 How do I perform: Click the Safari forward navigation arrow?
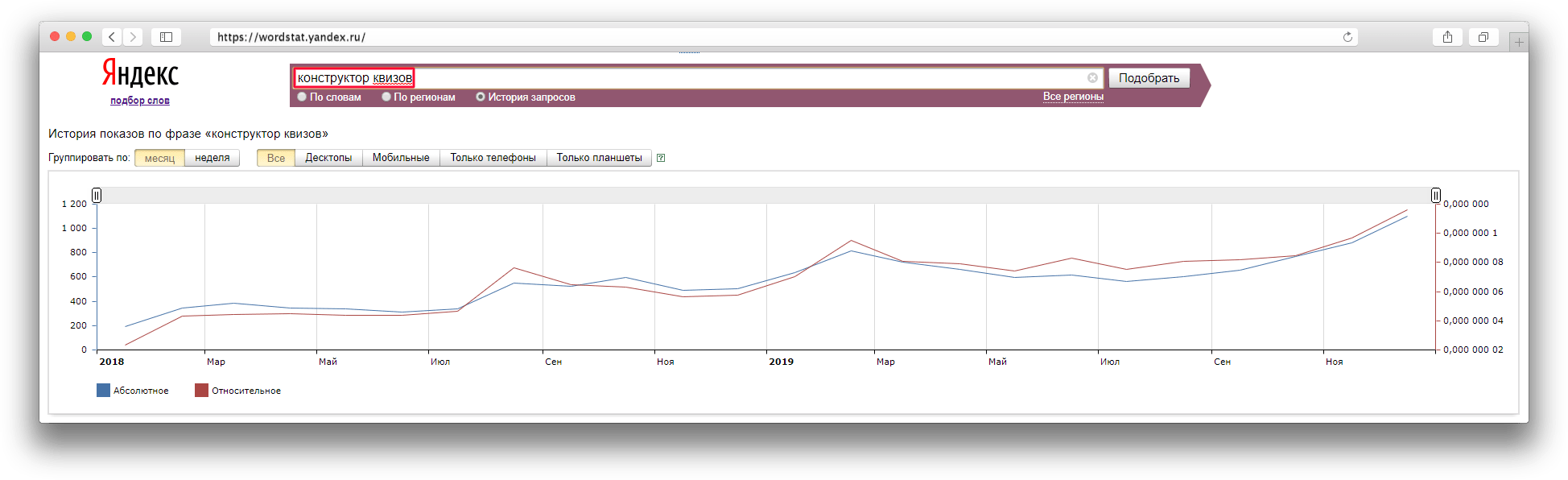pos(134,37)
